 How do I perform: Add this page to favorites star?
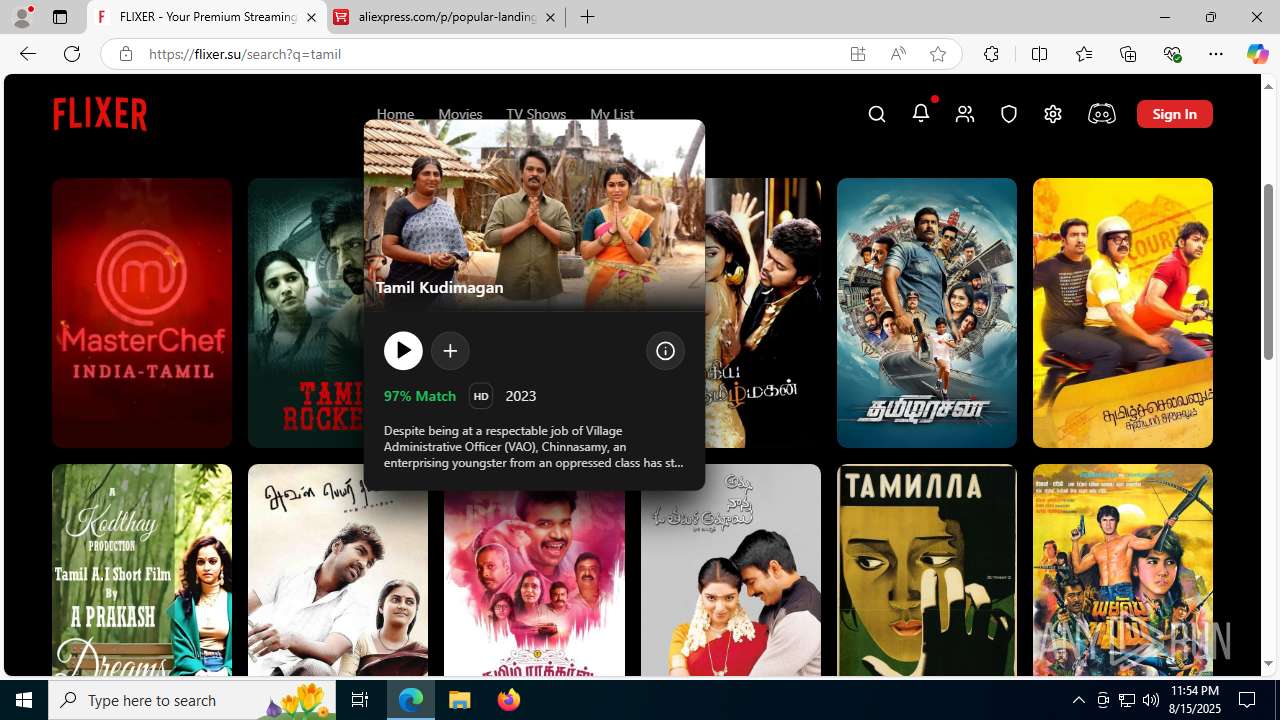click(x=938, y=54)
